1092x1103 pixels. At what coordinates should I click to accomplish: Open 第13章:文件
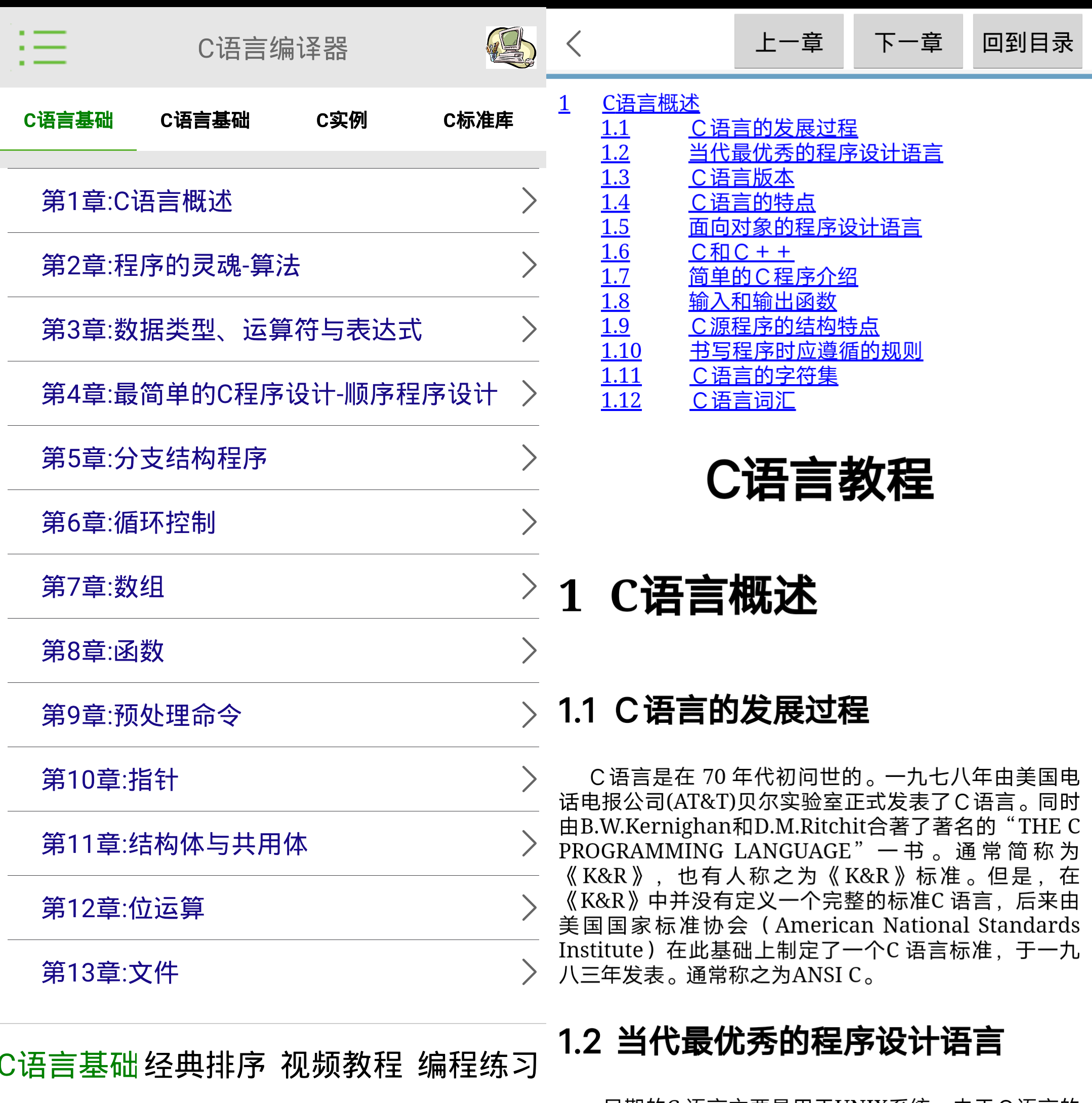(x=273, y=972)
